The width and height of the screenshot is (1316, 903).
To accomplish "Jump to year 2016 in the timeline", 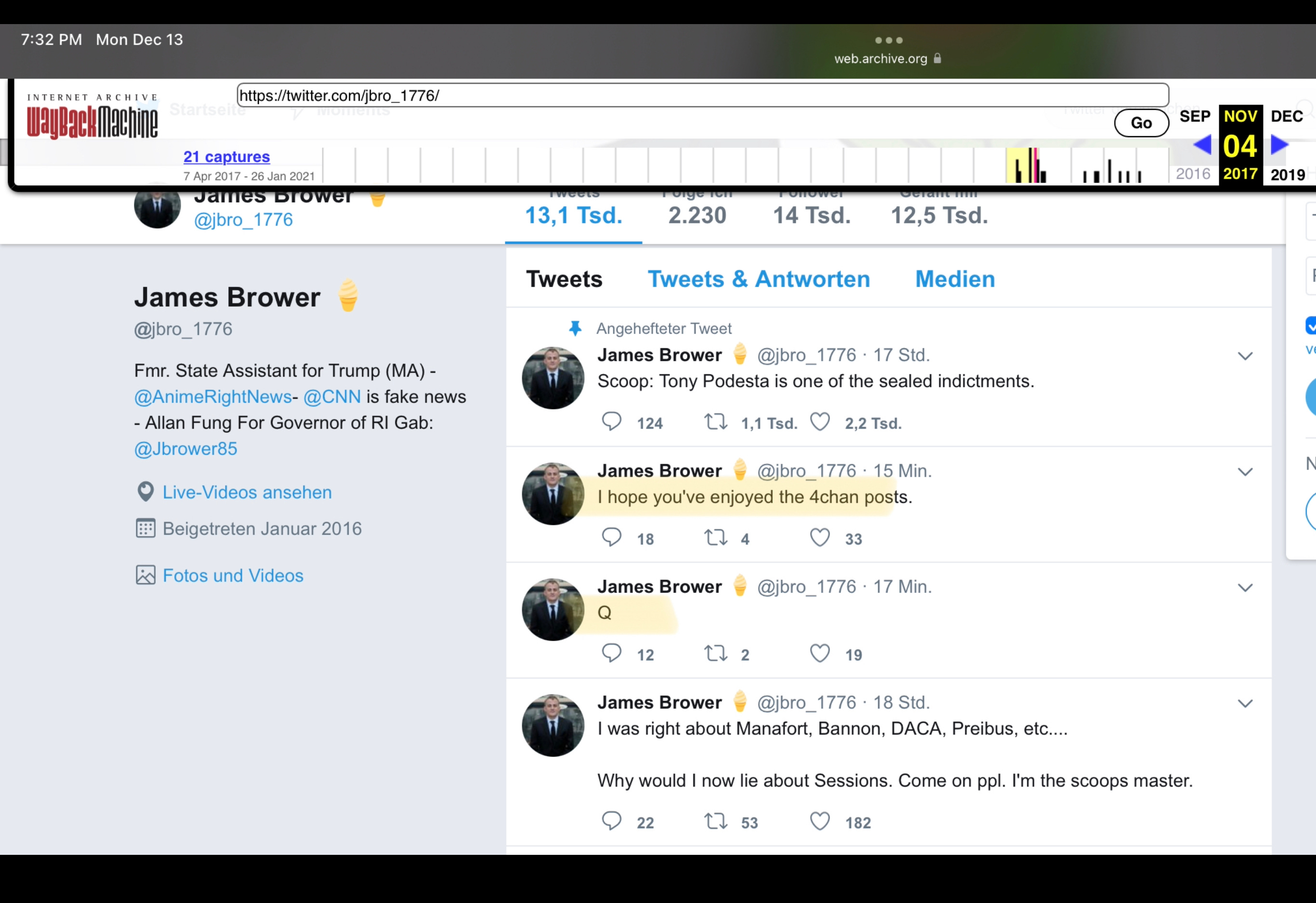I will [x=1193, y=174].
